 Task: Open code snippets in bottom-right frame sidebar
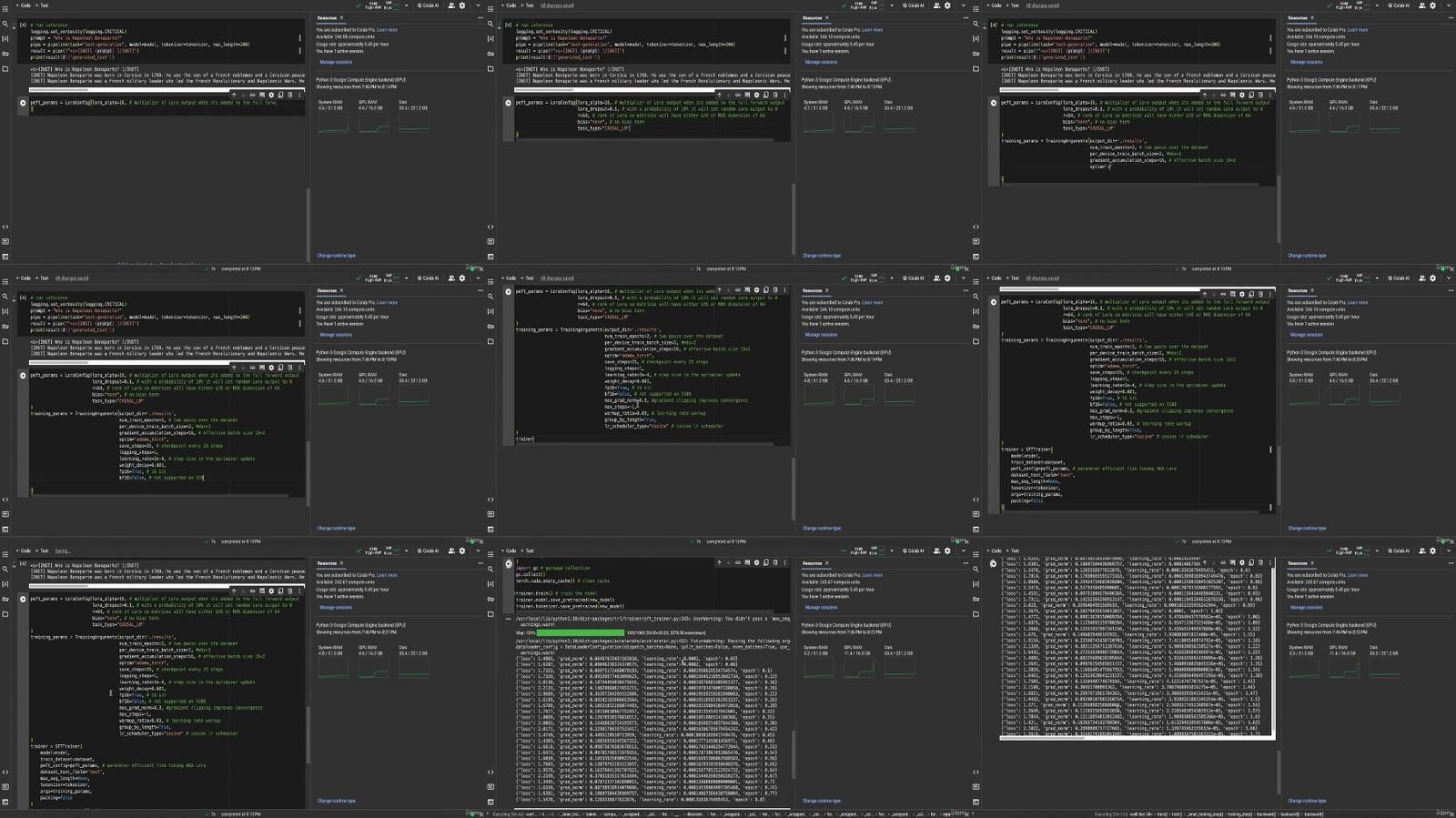976,772
